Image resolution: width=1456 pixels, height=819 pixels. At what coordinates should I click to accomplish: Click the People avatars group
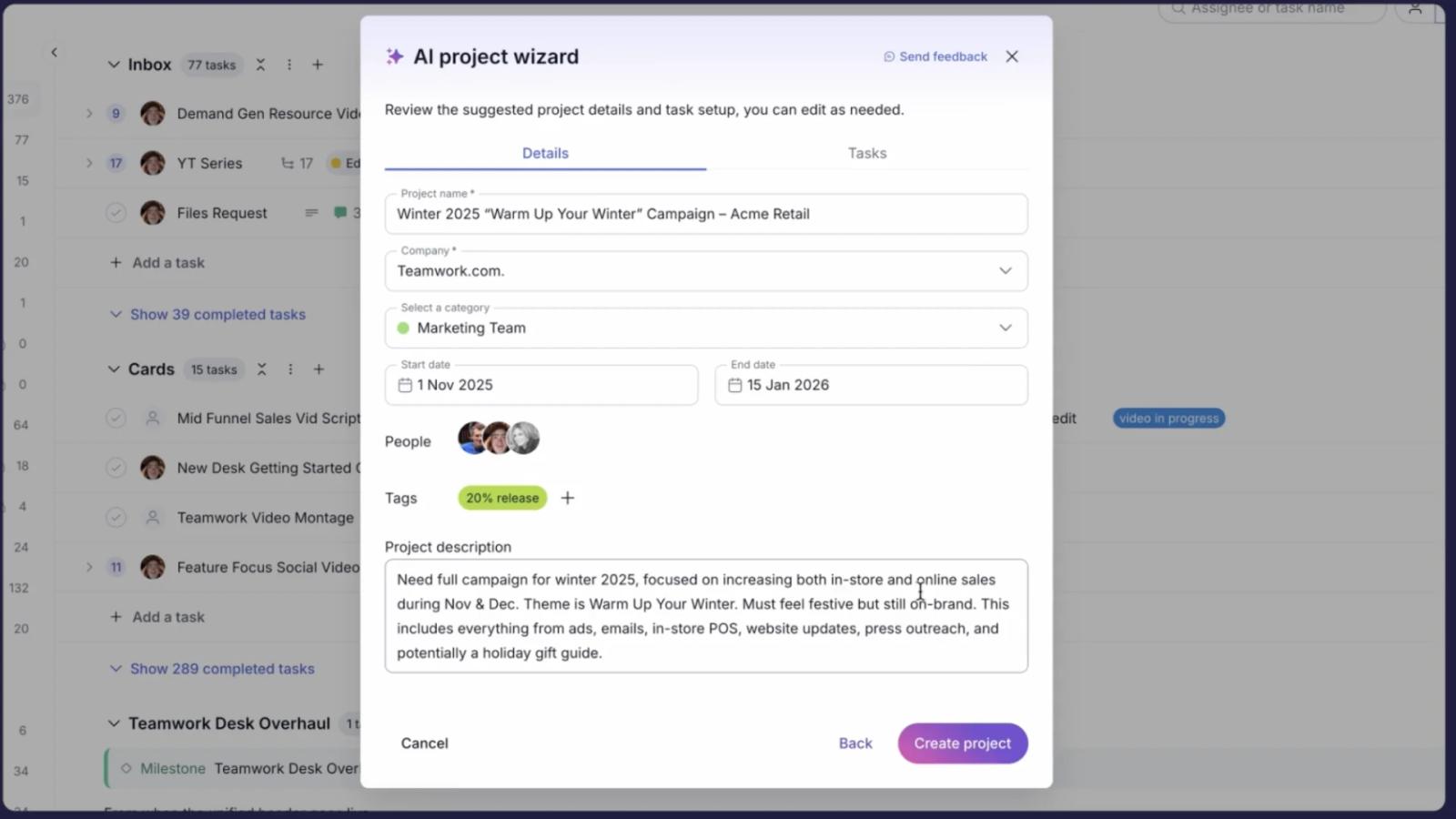click(x=499, y=439)
